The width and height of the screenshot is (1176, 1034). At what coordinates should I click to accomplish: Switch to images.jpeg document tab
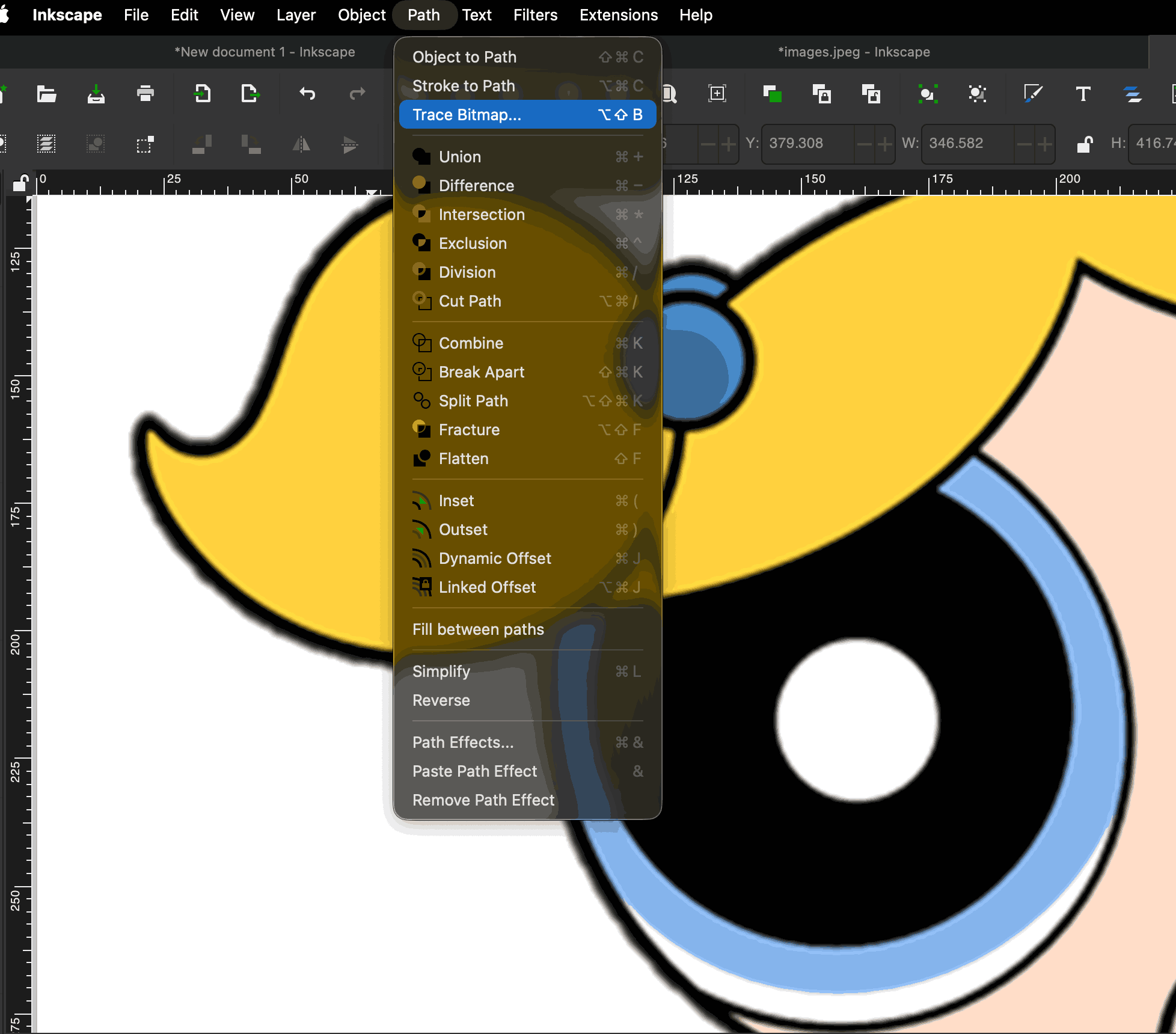(x=853, y=52)
